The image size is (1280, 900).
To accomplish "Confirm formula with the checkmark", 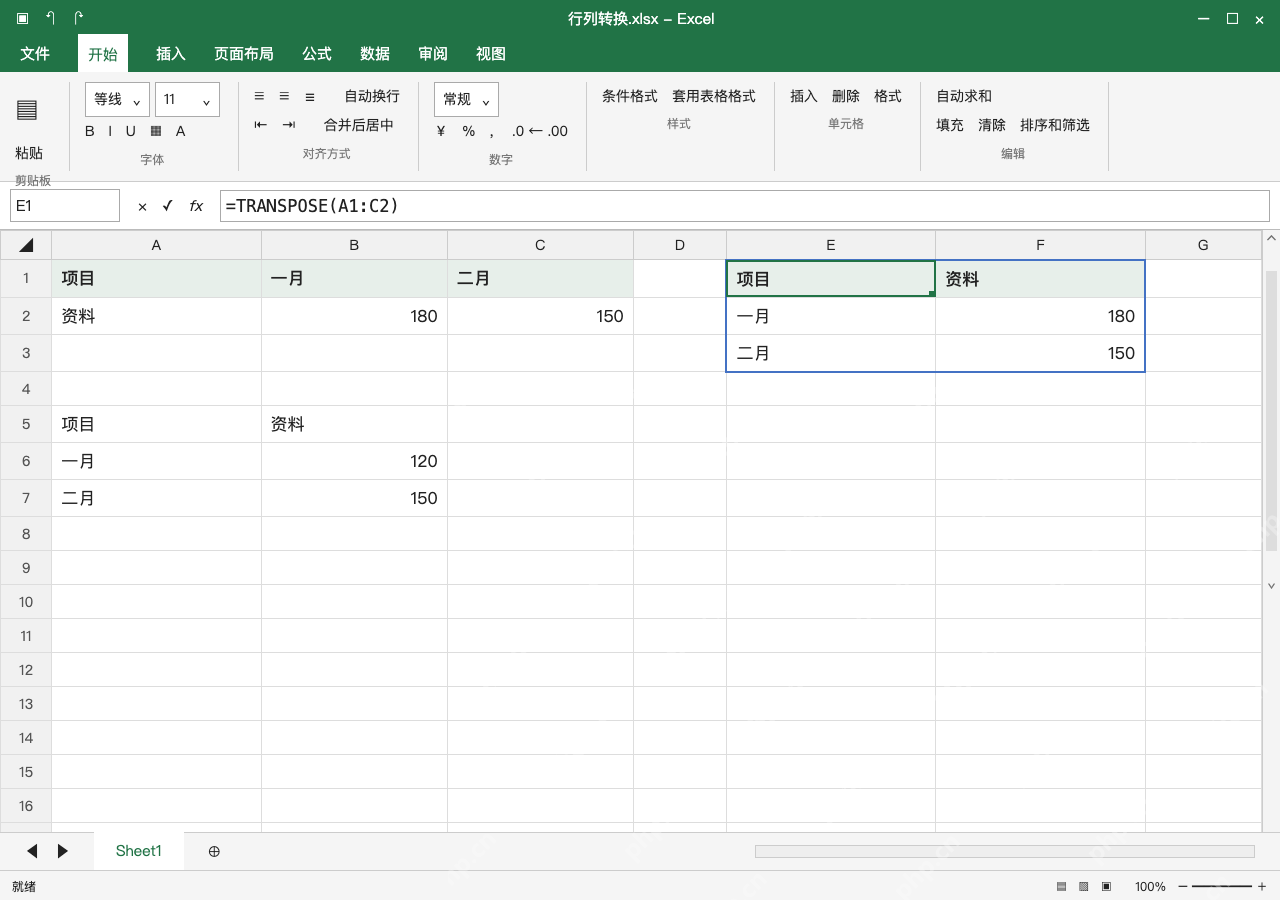I will [x=168, y=205].
